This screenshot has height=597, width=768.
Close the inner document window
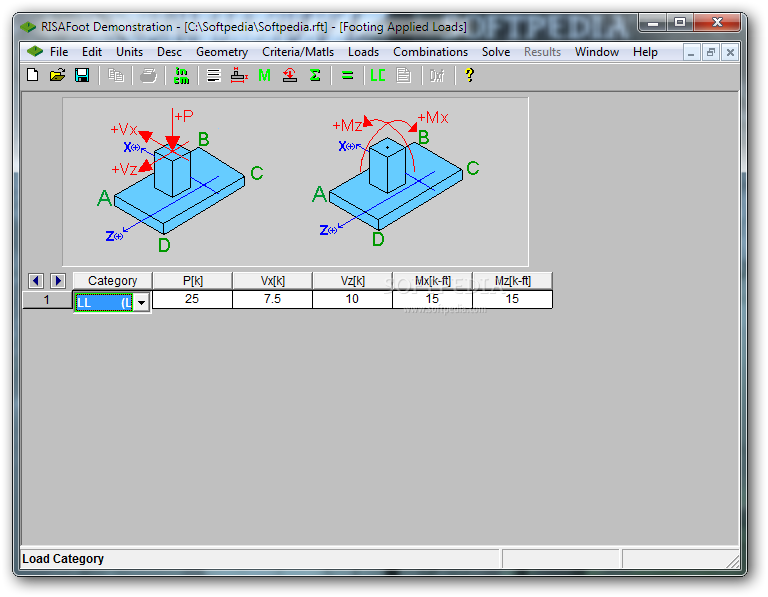click(730, 52)
